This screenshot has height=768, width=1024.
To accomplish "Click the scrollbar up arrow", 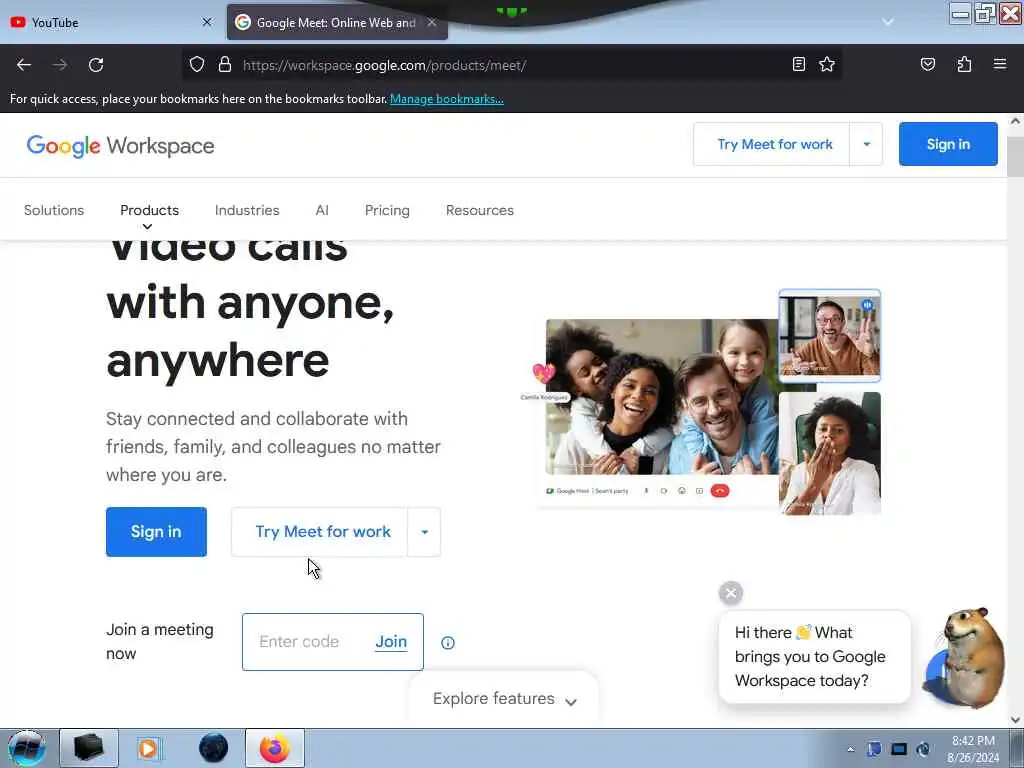I will pyautogui.click(x=1015, y=121).
